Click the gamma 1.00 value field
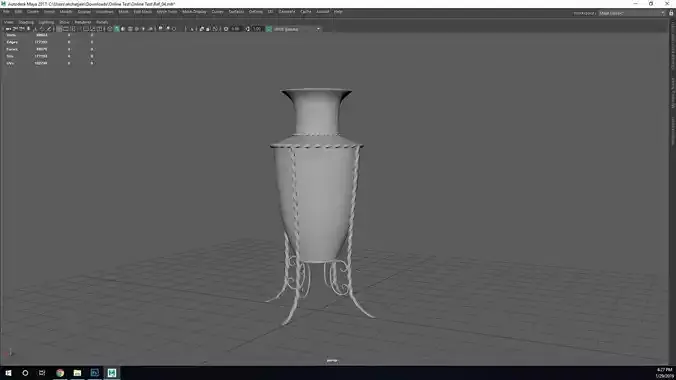 tap(257, 29)
